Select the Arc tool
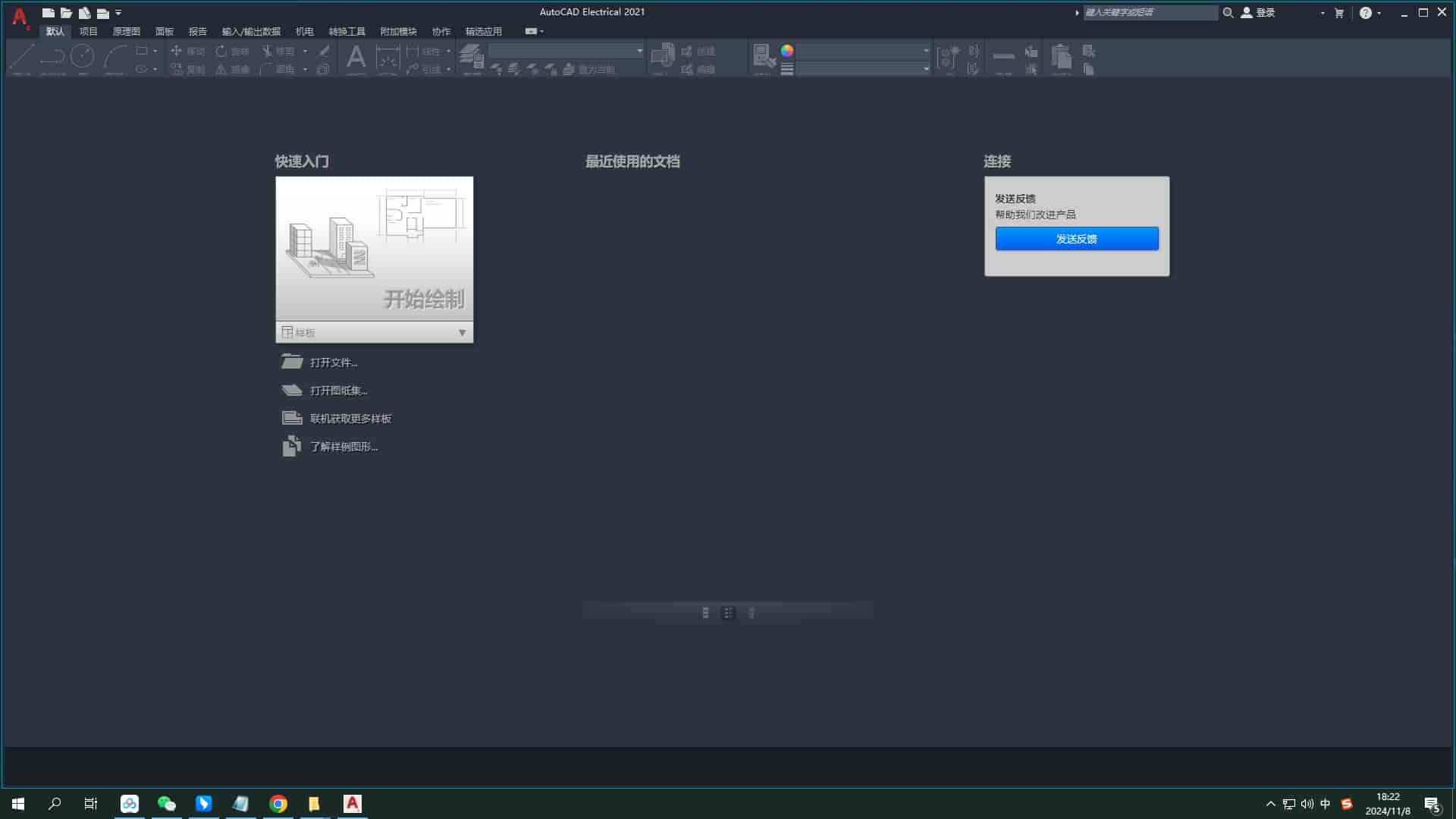The width and height of the screenshot is (1456, 819). [114, 55]
